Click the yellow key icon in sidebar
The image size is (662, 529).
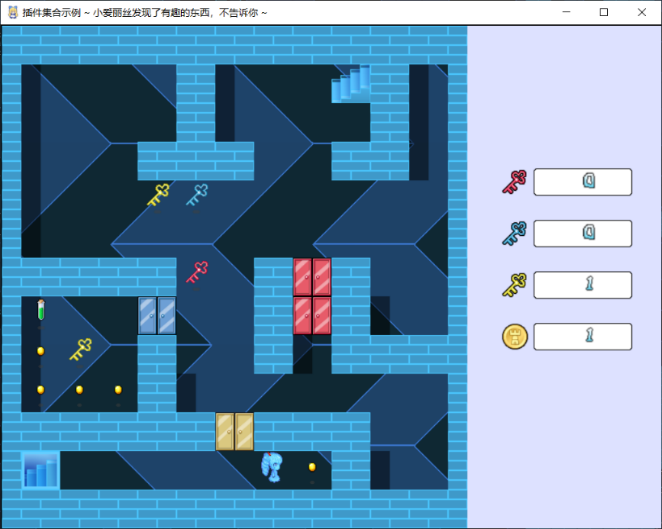(x=514, y=285)
